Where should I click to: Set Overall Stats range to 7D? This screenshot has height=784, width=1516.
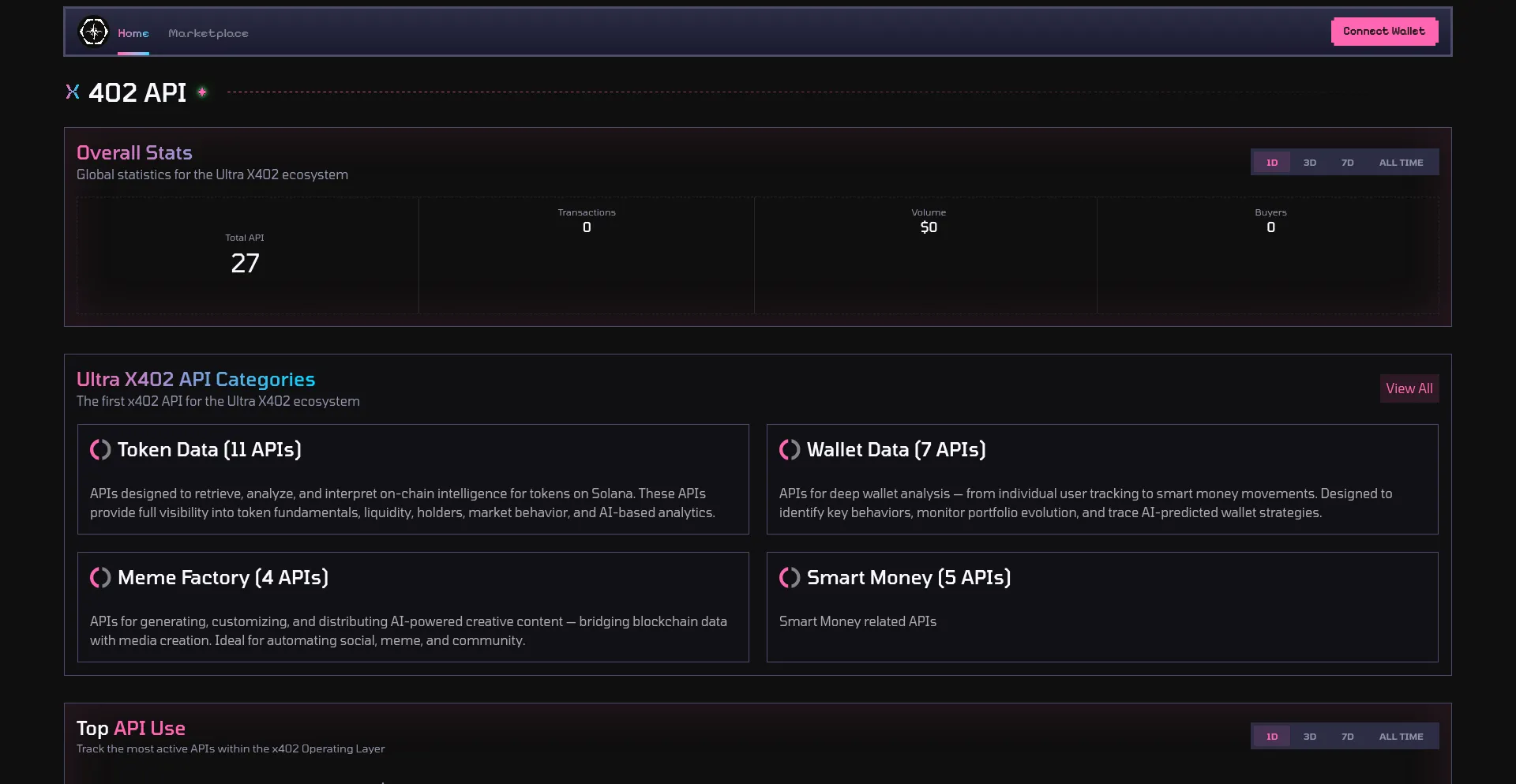1347,163
